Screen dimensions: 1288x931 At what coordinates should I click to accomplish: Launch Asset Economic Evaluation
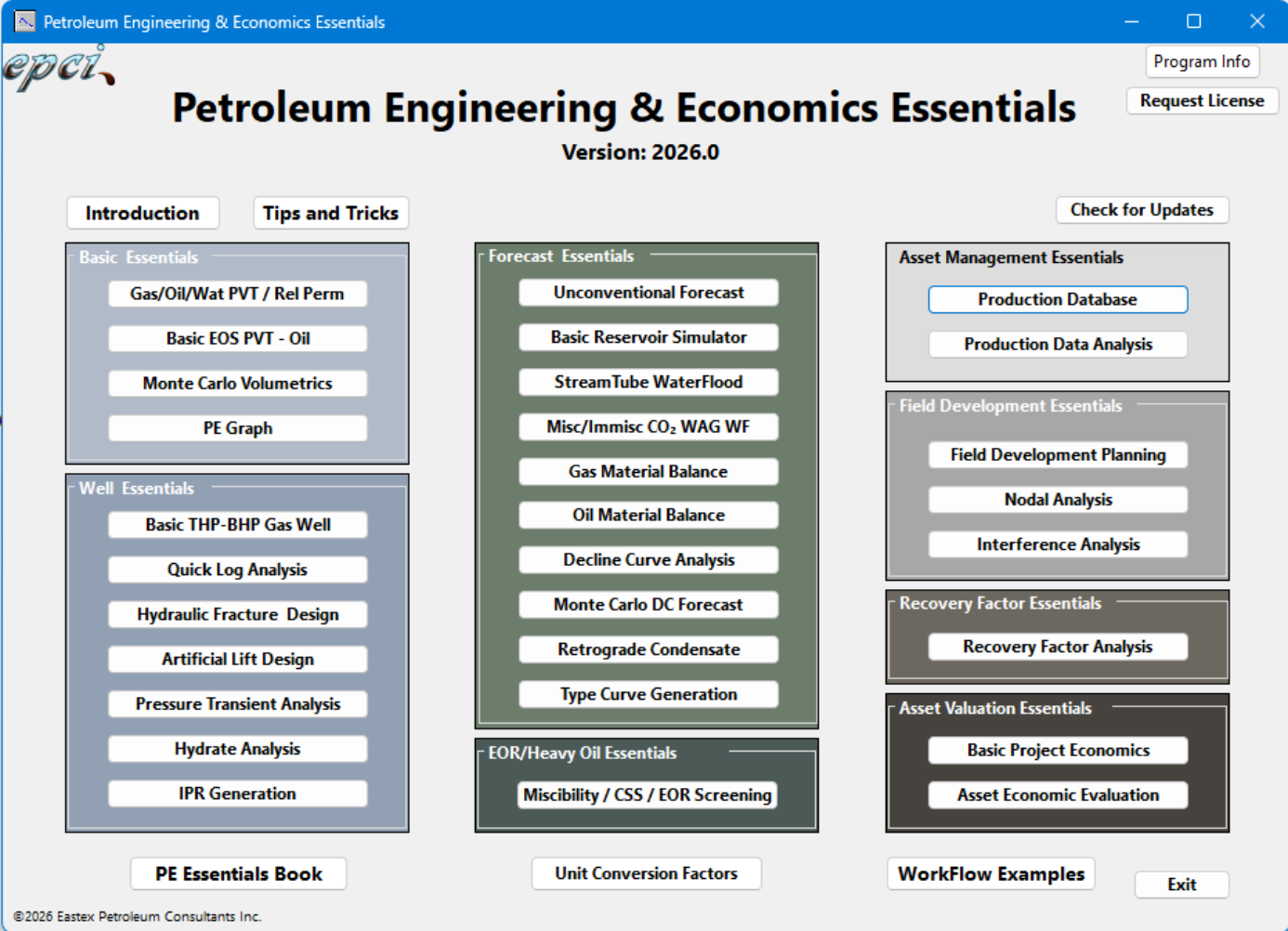coord(1058,795)
